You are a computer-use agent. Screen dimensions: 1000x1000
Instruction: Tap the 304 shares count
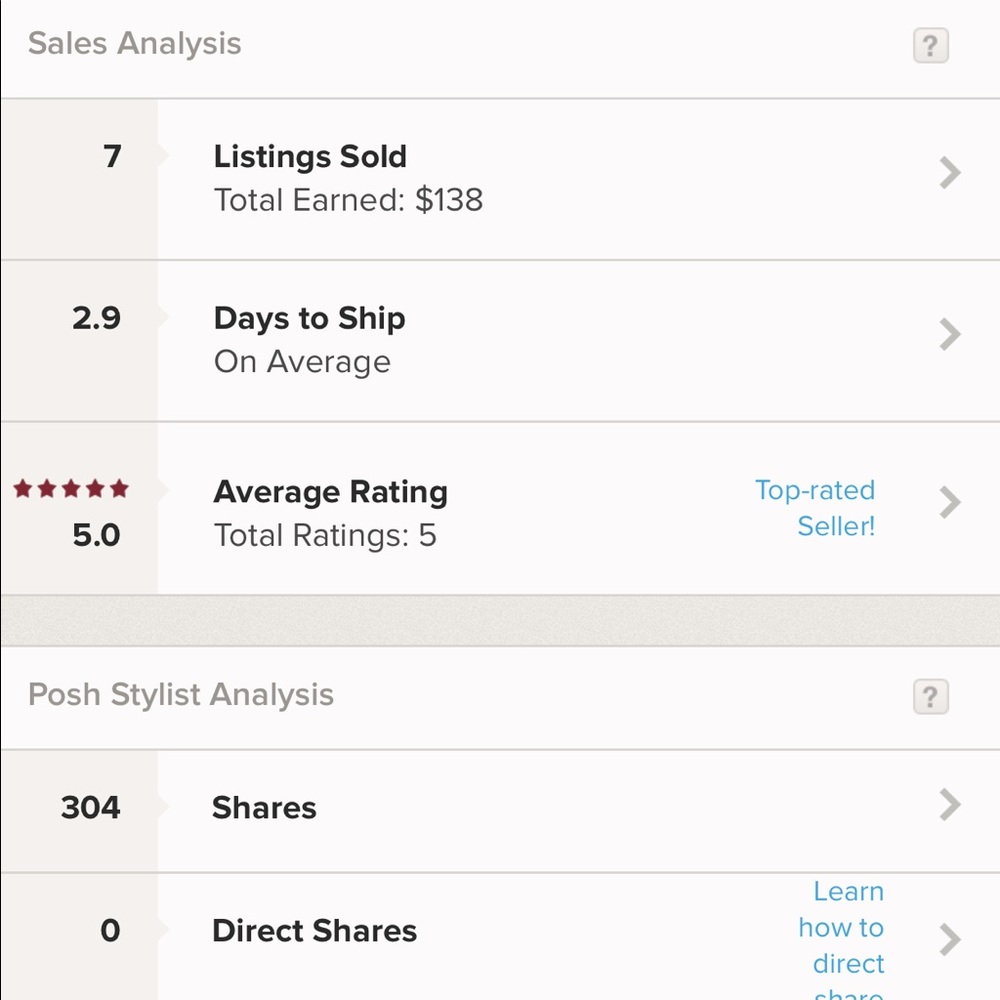tap(90, 807)
